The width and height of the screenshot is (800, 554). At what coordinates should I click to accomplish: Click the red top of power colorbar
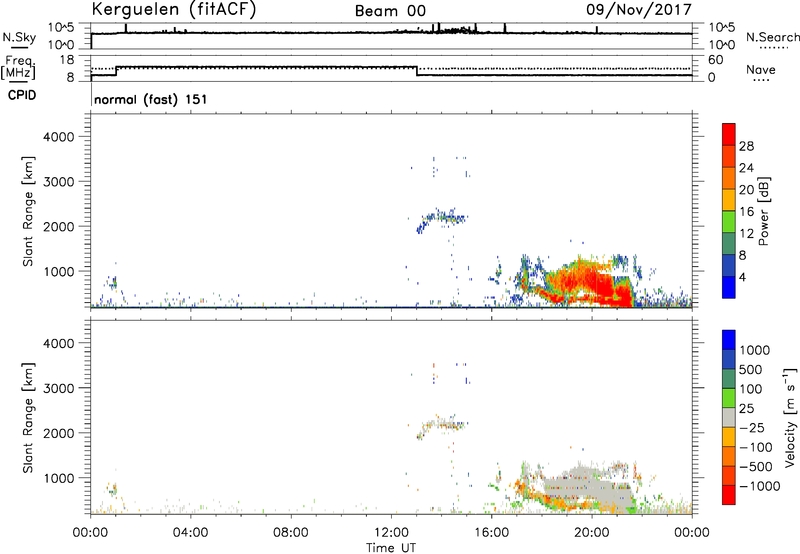click(x=729, y=134)
